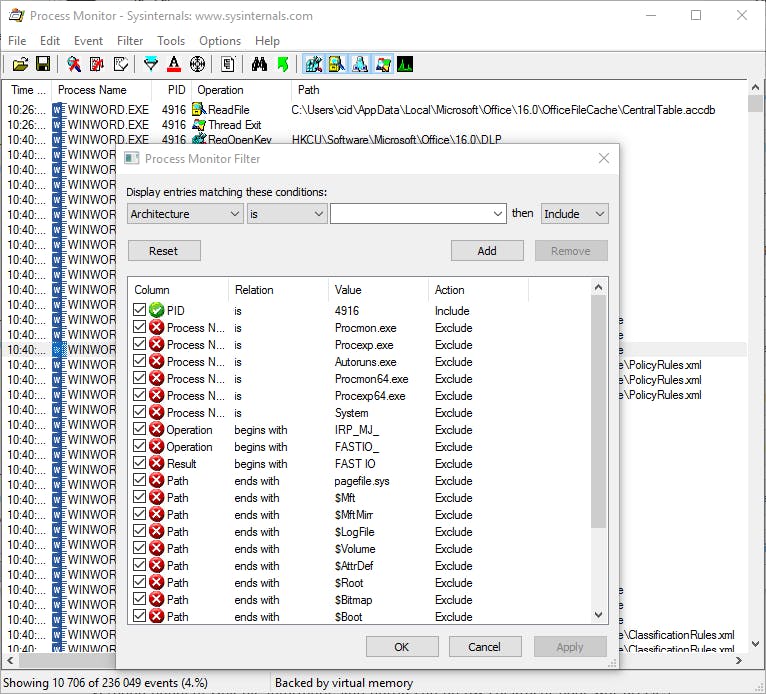The width and height of the screenshot is (766, 694).
Task: Click the Relation column header in filter list
Action: coord(278,290)
